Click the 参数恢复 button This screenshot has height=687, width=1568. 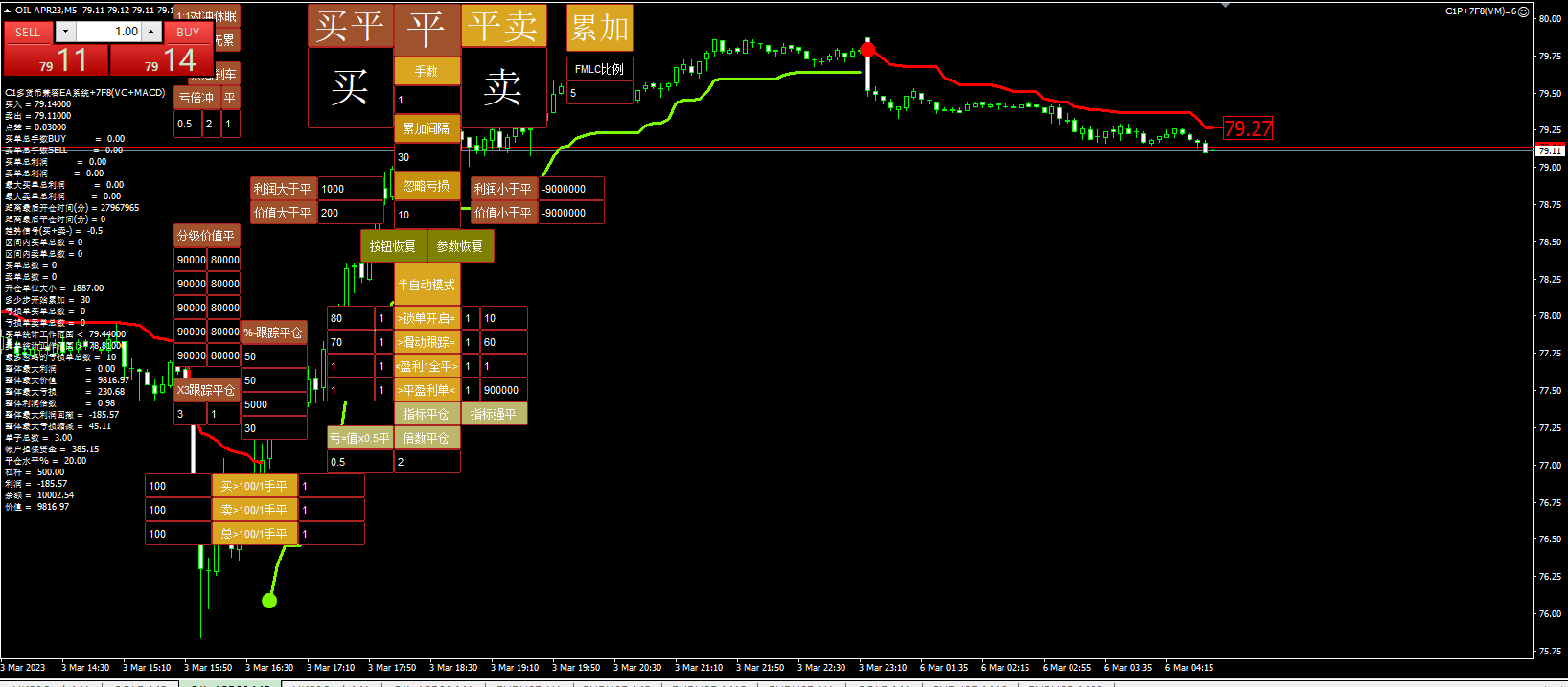pyautogui.click(x=461, y=246)
